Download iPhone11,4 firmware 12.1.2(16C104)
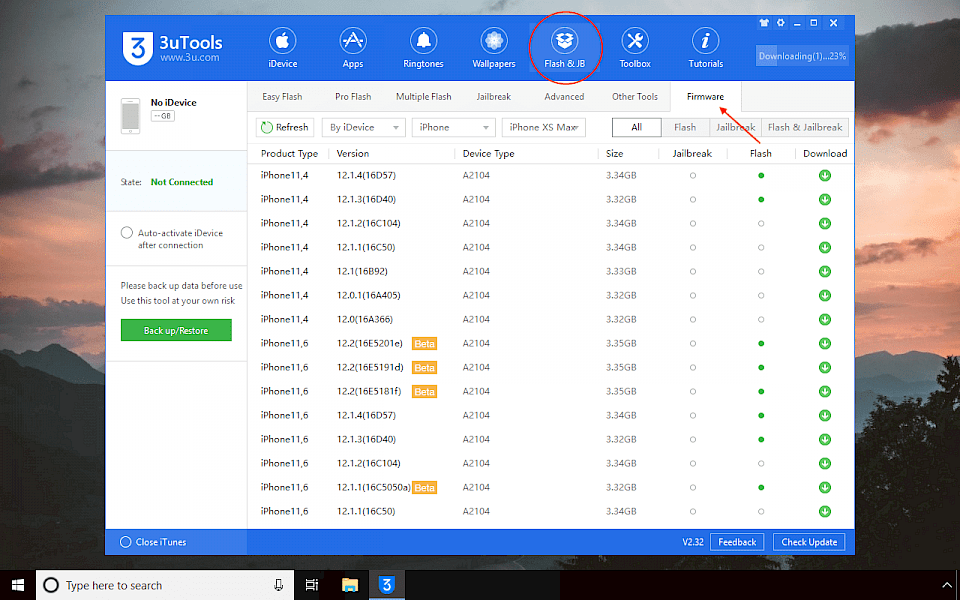 click(x=825, y=223)
